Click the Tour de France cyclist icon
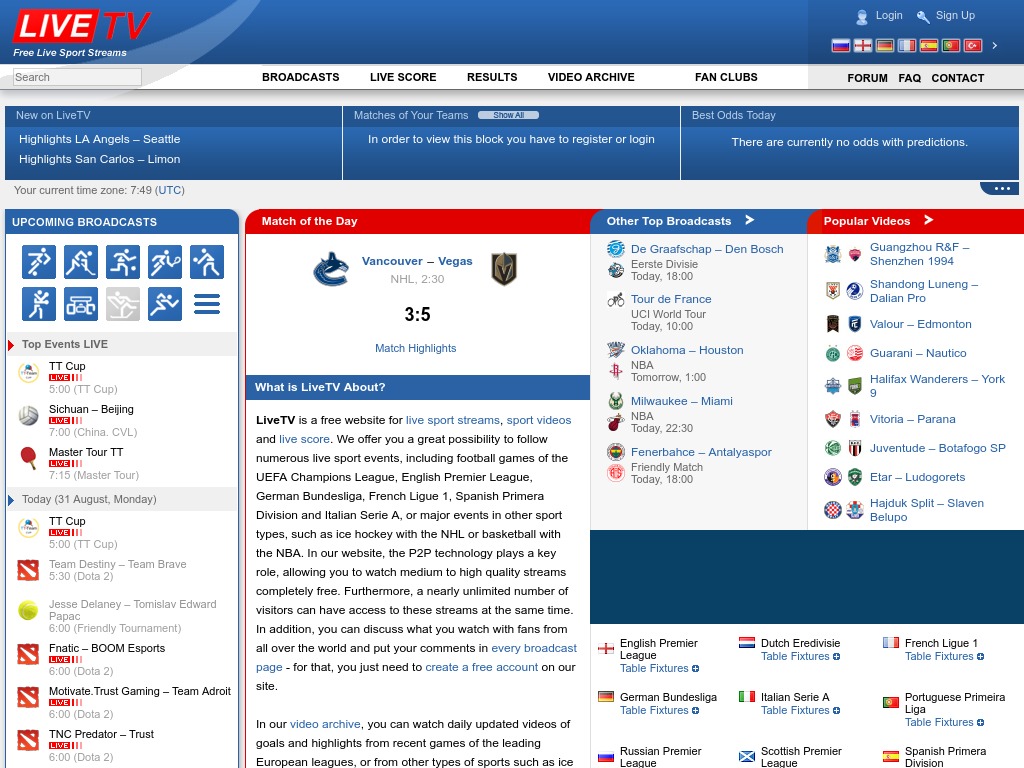 coord(615,300)
